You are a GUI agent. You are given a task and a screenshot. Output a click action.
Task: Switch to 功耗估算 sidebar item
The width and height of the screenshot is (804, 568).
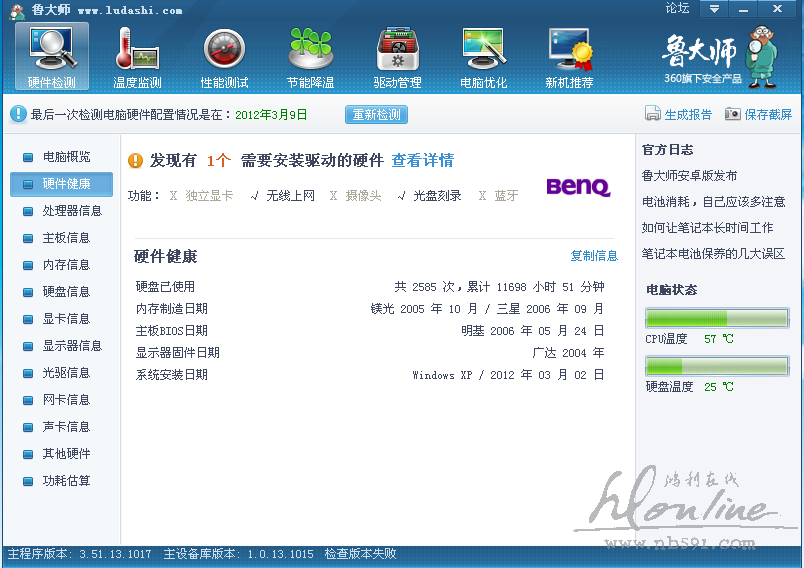(66, 481)
